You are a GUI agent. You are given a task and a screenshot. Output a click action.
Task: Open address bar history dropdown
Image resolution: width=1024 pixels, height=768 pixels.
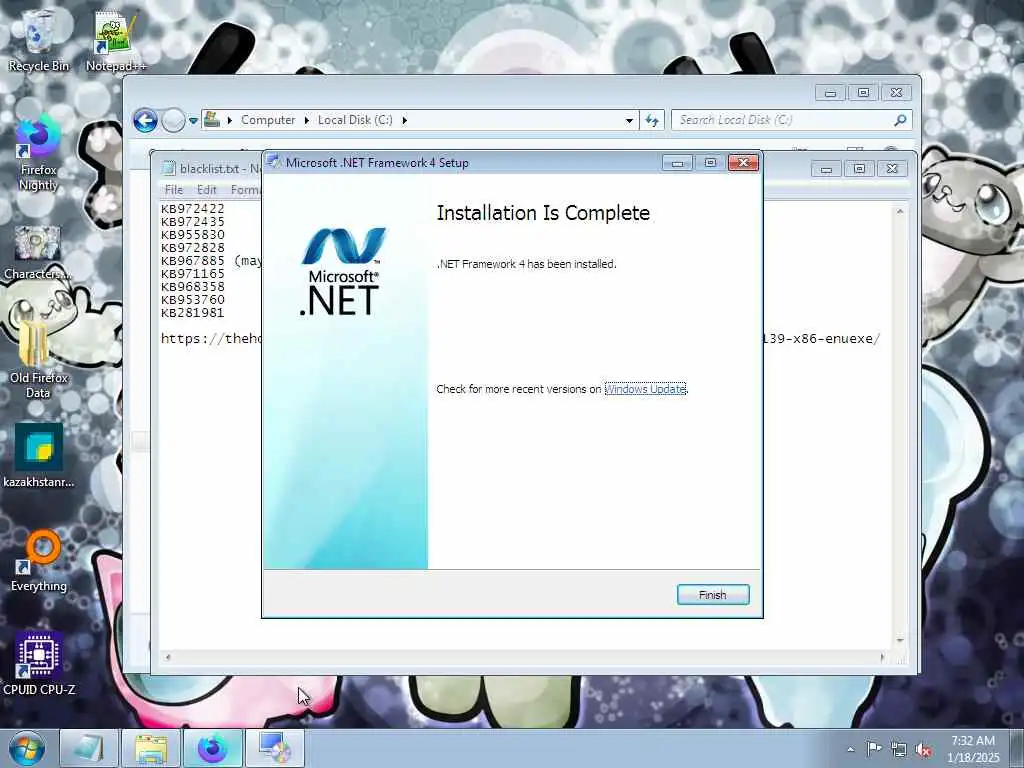(629, 120)
